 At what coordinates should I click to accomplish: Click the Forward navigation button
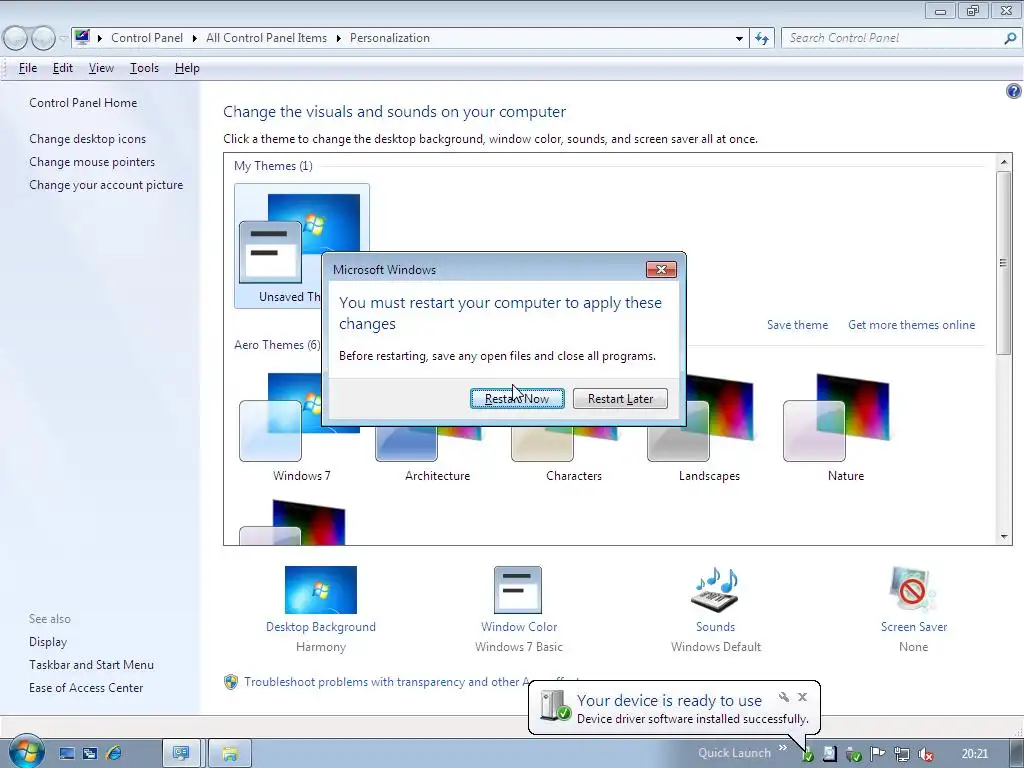[43, 39]
